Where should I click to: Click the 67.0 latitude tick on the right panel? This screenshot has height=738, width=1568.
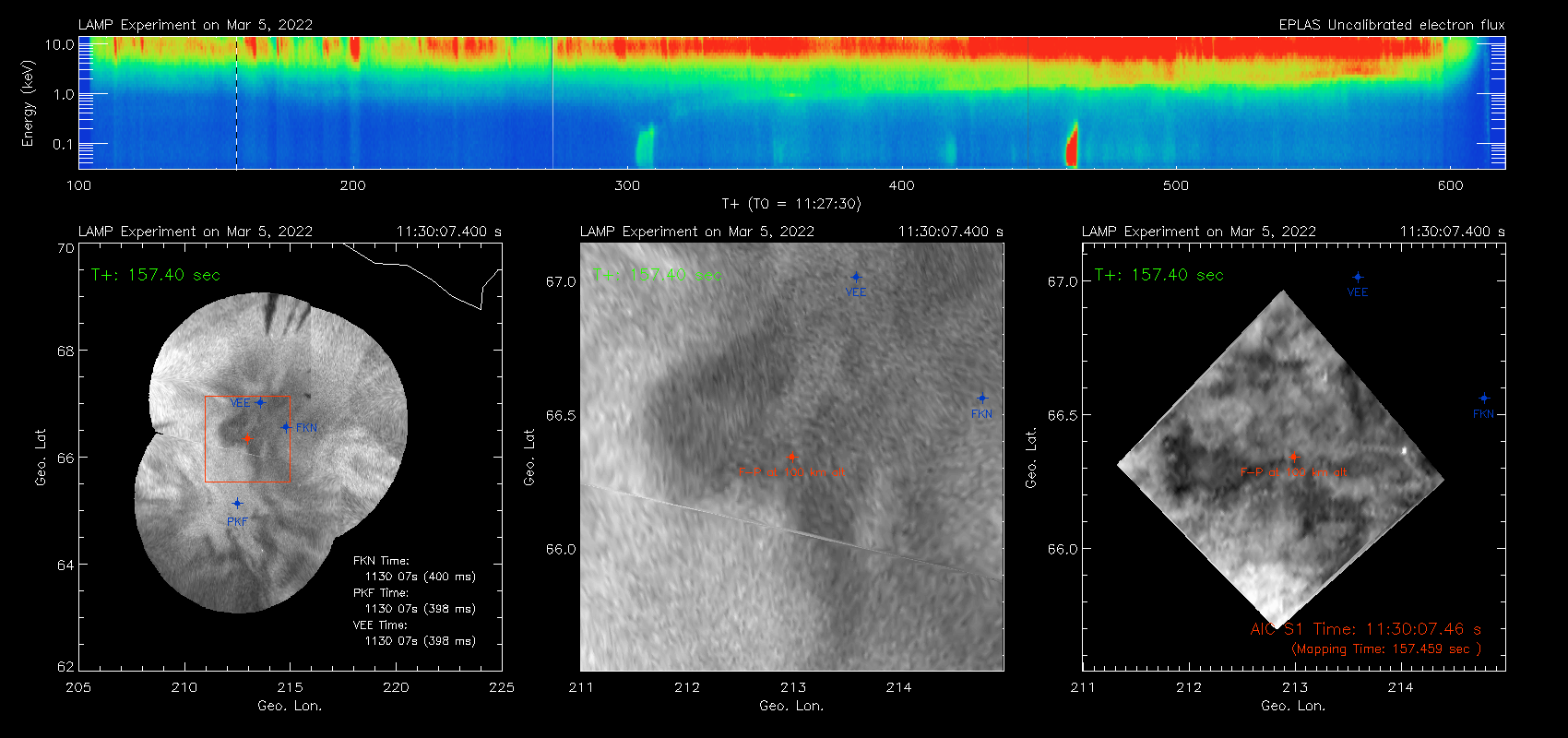(1062, 281)
